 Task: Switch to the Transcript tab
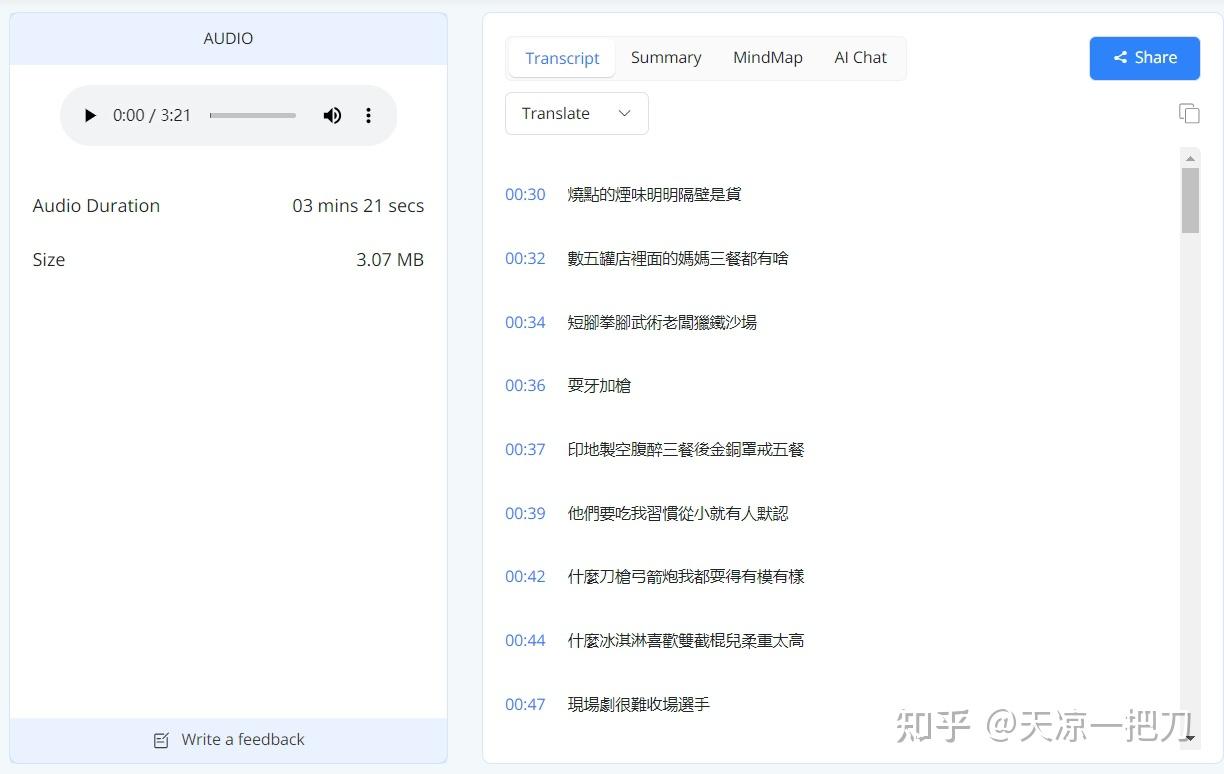(x=562, y=58)
